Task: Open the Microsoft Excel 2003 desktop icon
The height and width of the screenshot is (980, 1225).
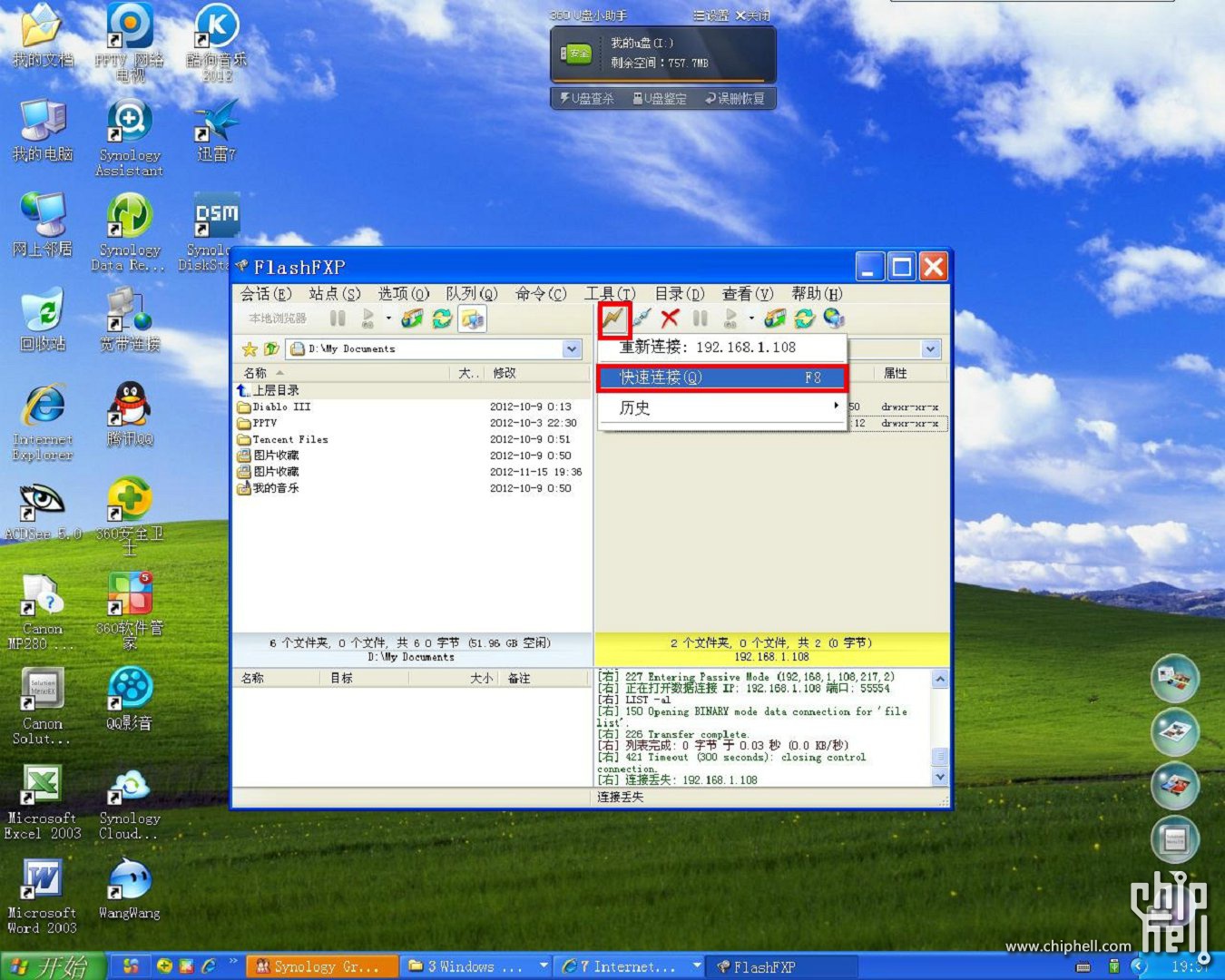Action: [43, 801]
